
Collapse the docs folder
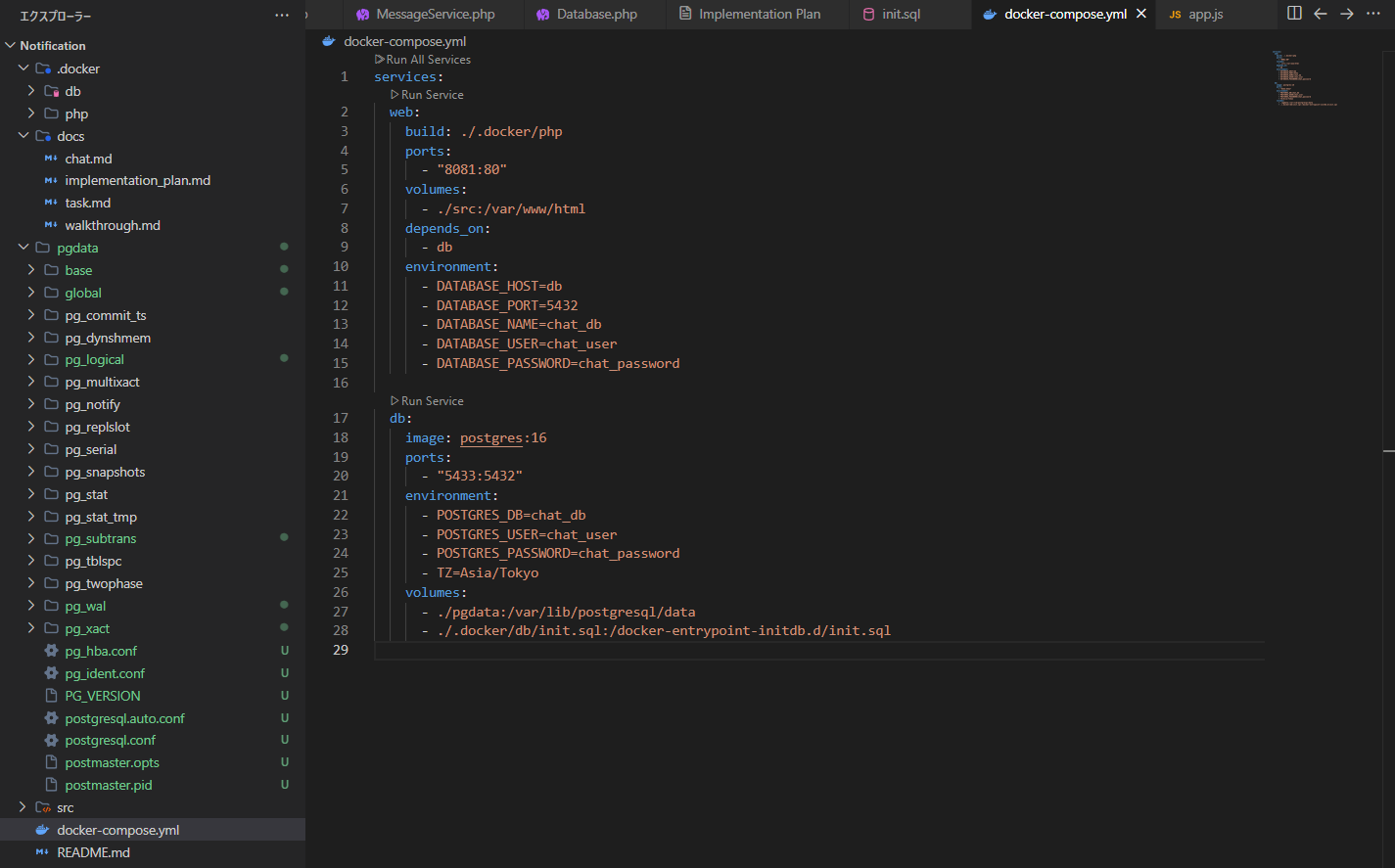pos(23,136)
